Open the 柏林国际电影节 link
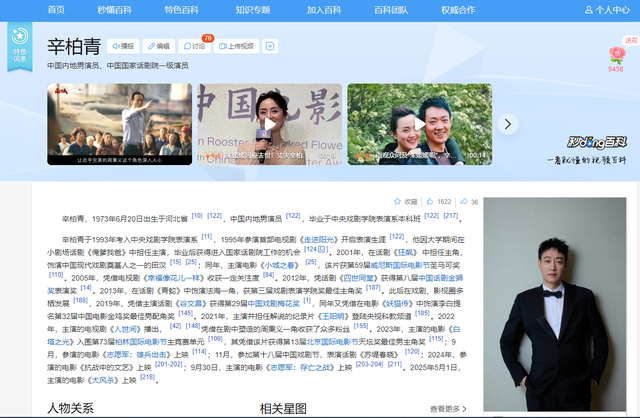 click(141, 342)
